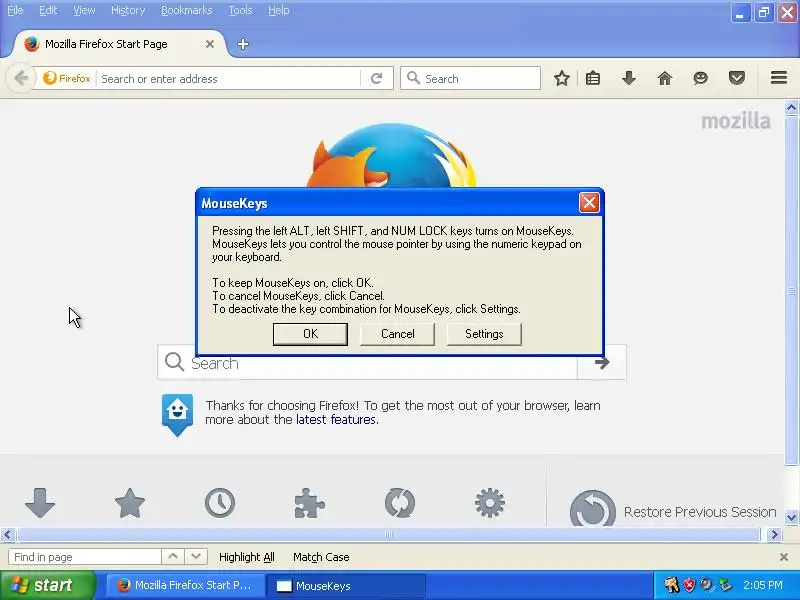Open the Hello chat smiley icon
Image resolution: width=800 pixels, height=600 pixels.
tap(701, 78)
